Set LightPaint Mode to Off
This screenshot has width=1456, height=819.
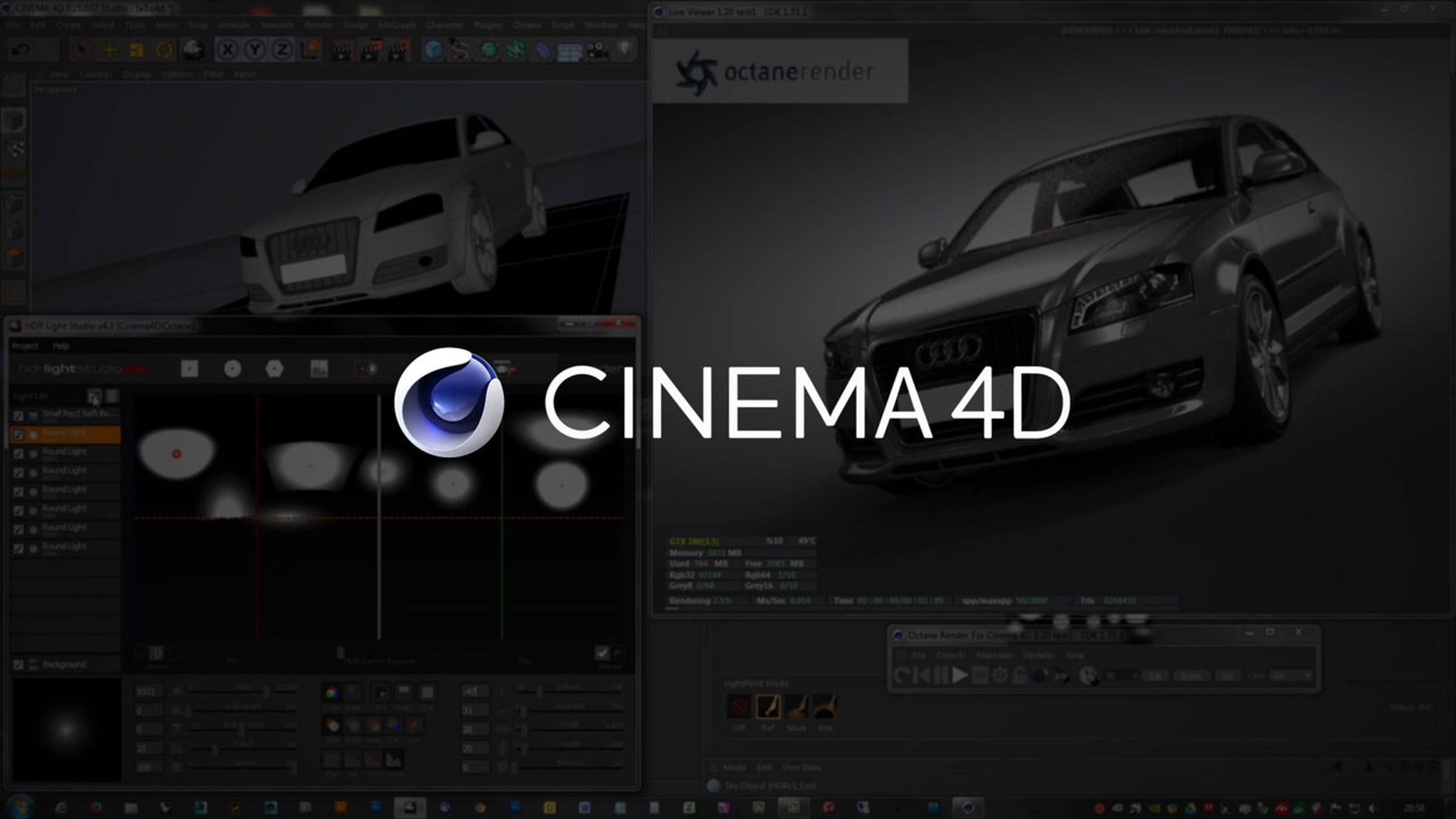click(738, 706)
